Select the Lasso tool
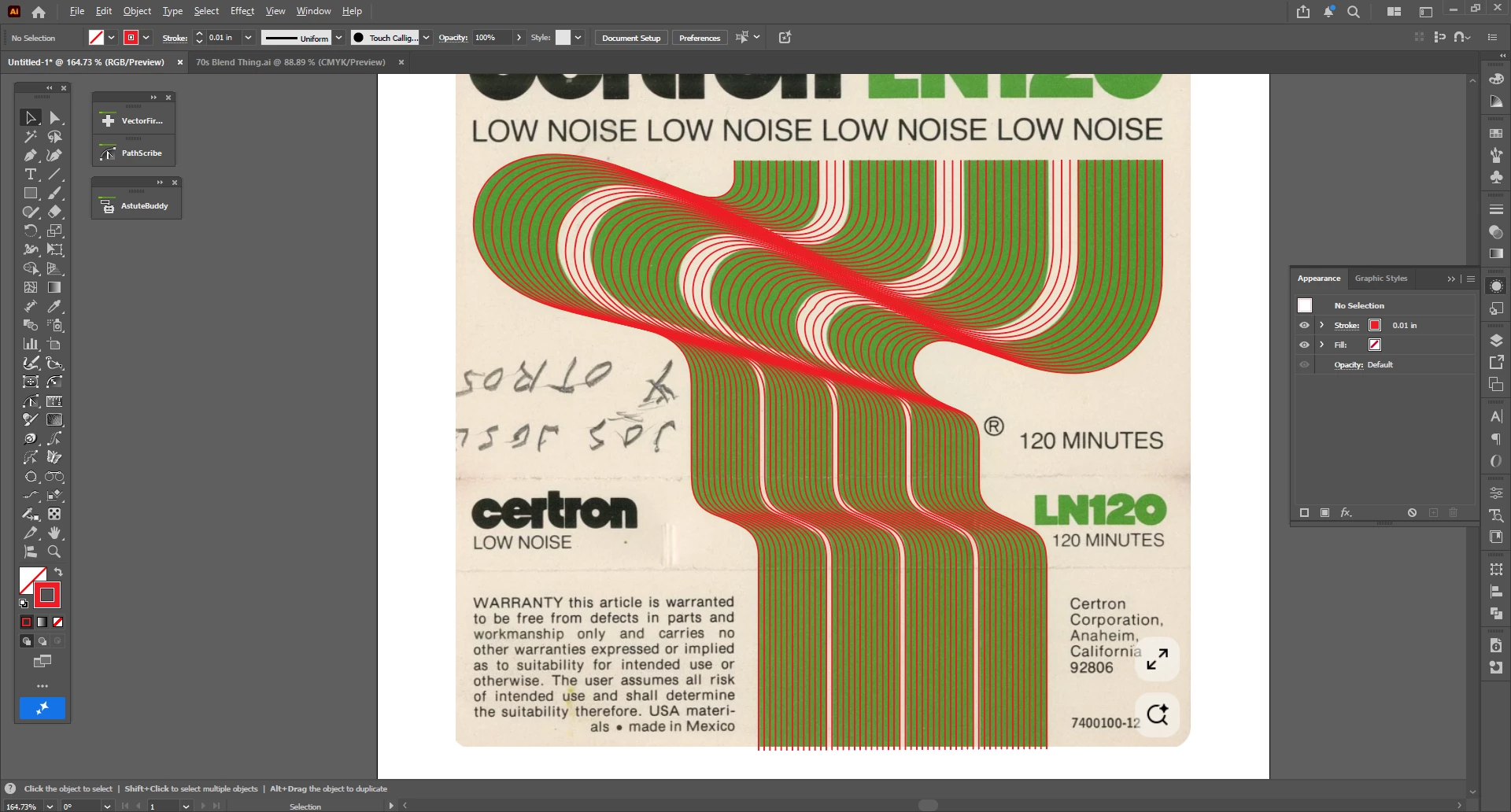The width and height of the screenshot is (1511, 812). click(x=54, y=136)
